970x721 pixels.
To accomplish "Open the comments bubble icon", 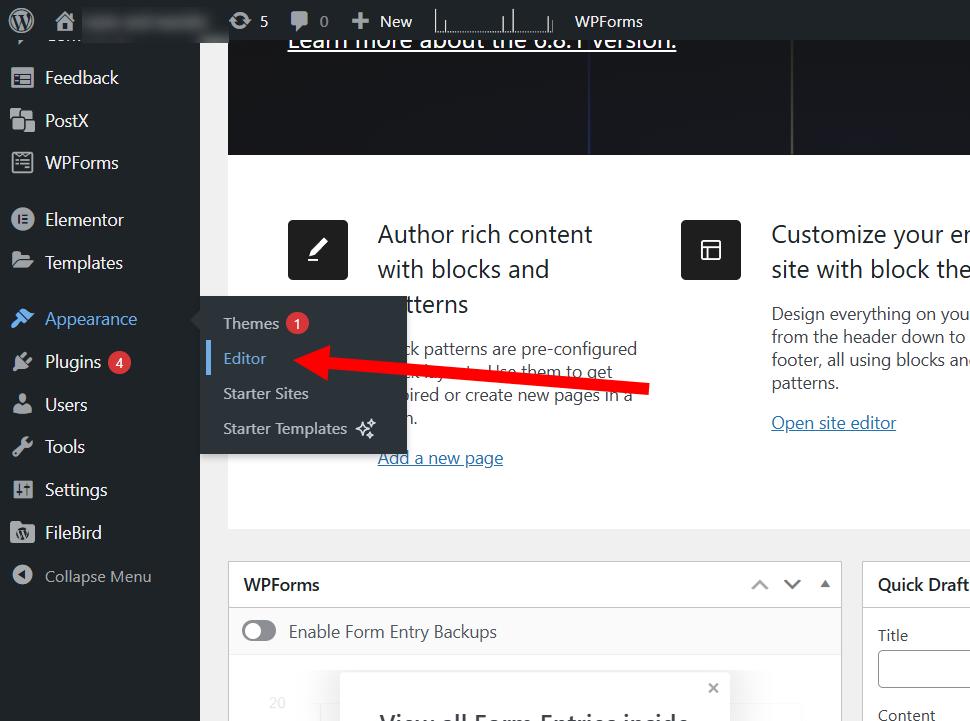I will click(299, 21).
